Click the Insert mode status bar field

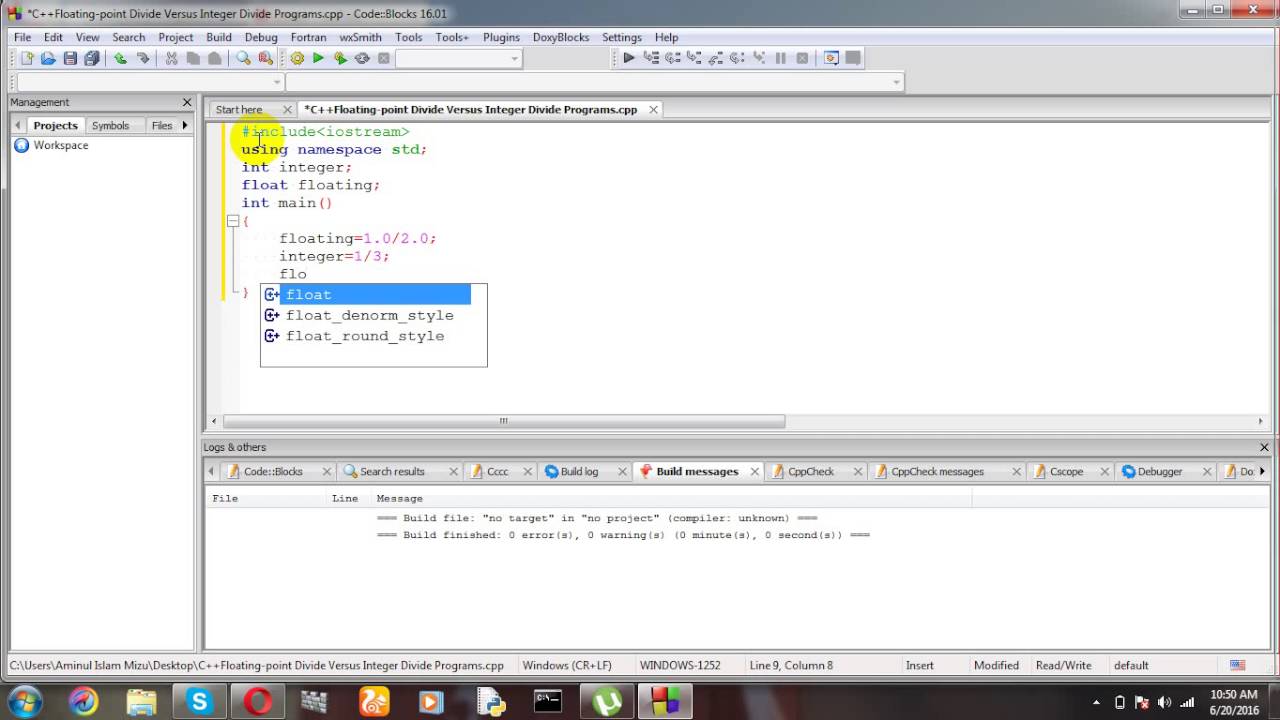click(x=920, y=665)
